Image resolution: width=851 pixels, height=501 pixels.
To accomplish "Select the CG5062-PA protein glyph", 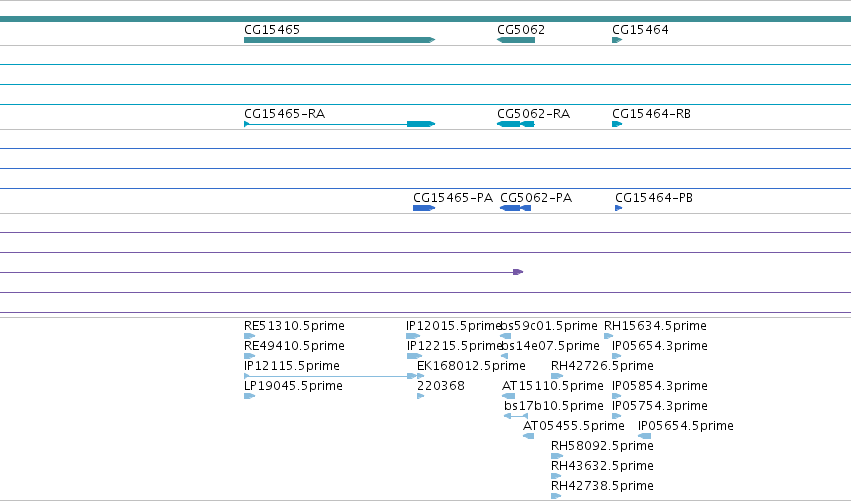I will click(x=515, y=208).
